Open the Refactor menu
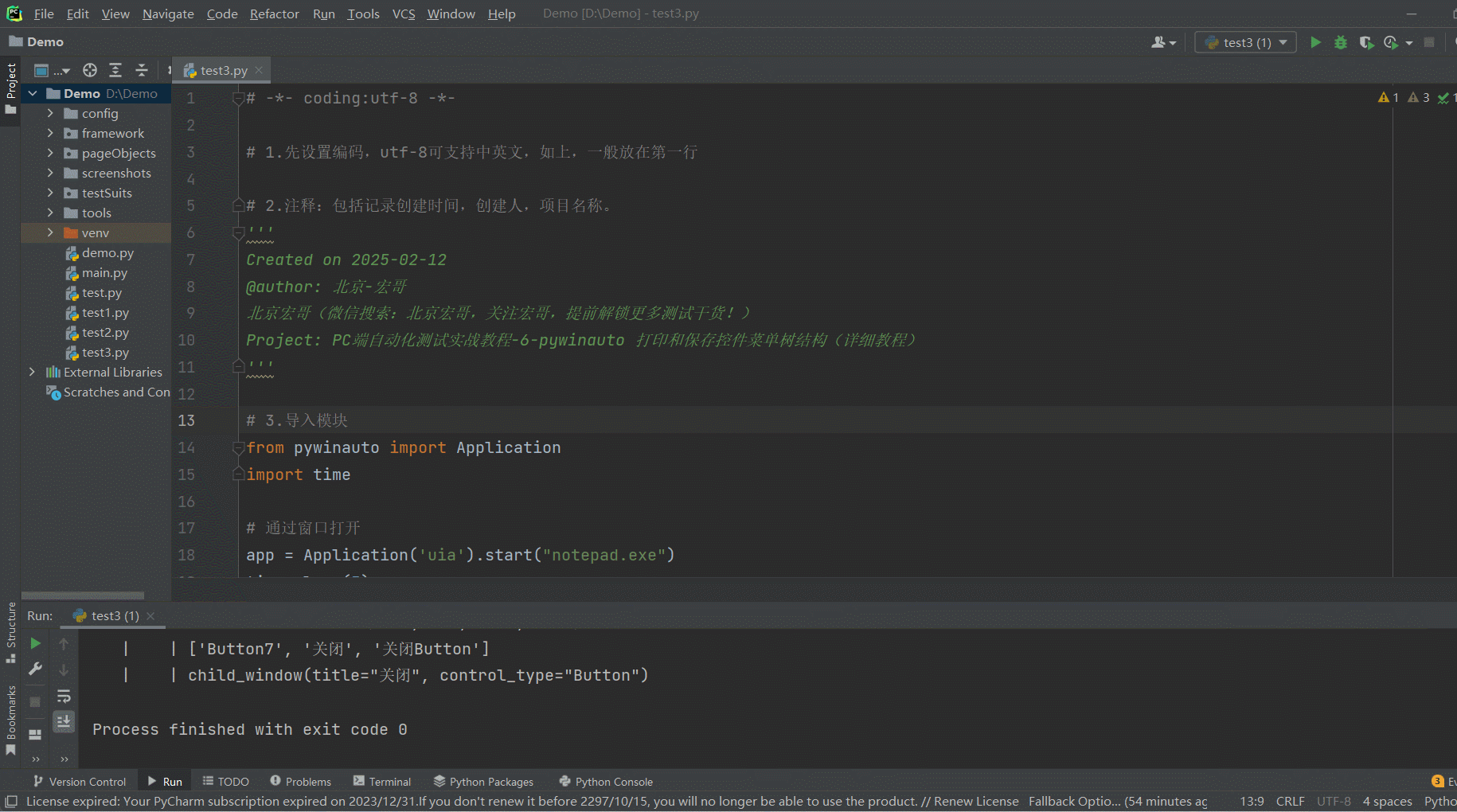Image resolution: width=1457 pixels, height=812 pixels. click(274, 14)
